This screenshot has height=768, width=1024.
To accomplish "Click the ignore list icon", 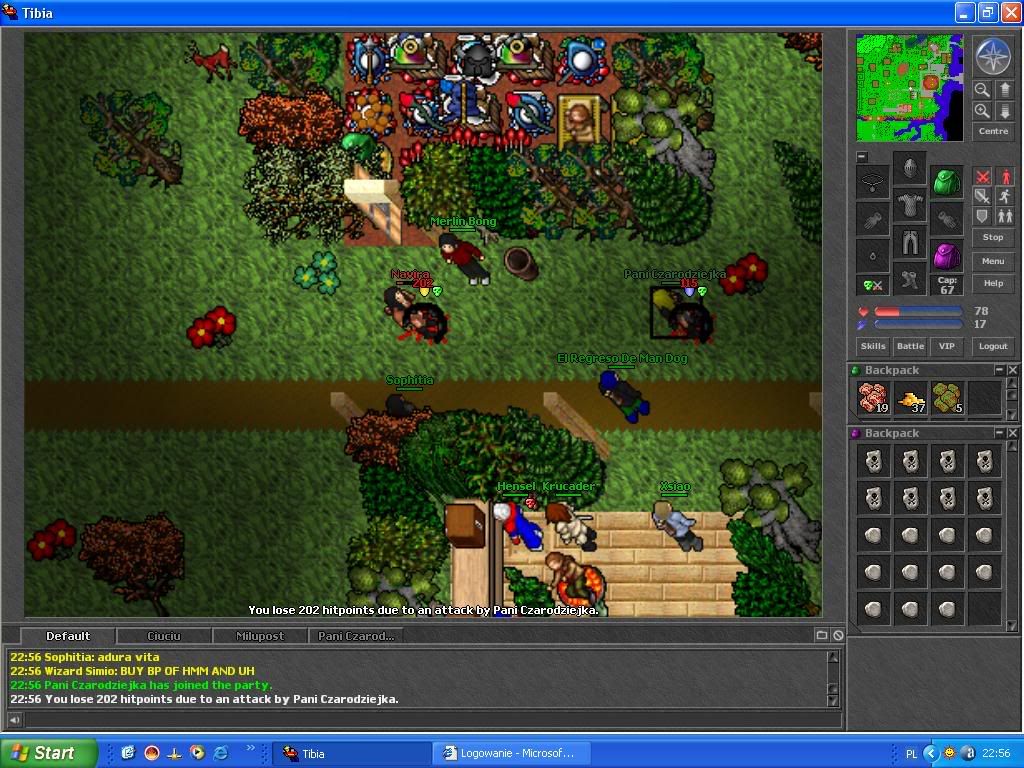I will (x=838, y=635).
